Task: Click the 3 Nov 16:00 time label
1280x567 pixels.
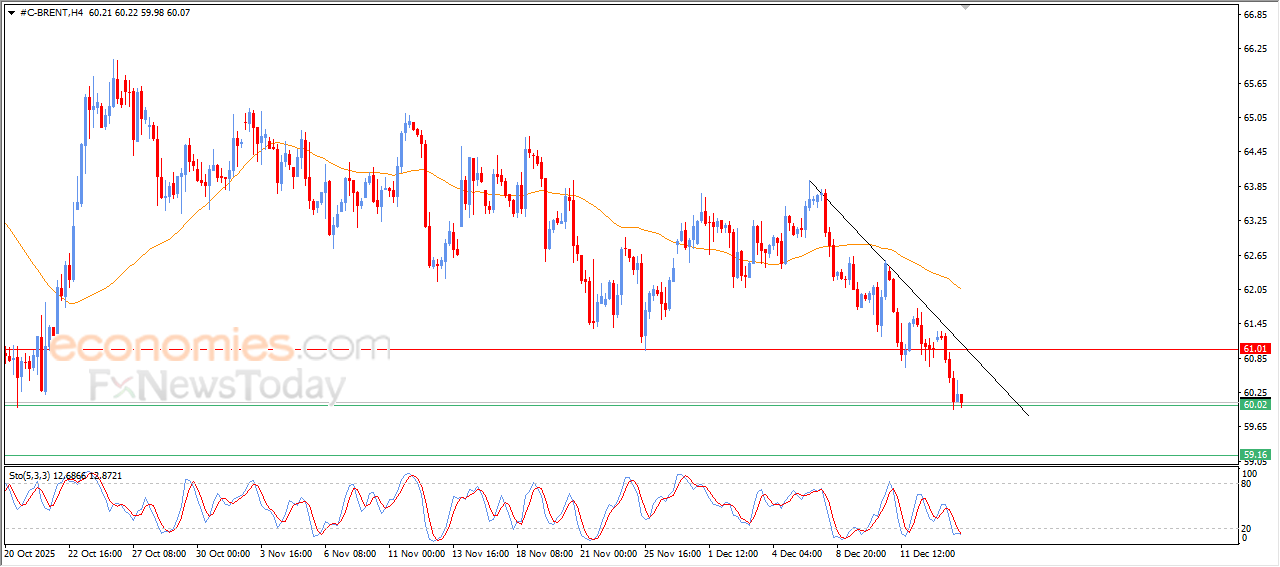Action: [285, 552]
